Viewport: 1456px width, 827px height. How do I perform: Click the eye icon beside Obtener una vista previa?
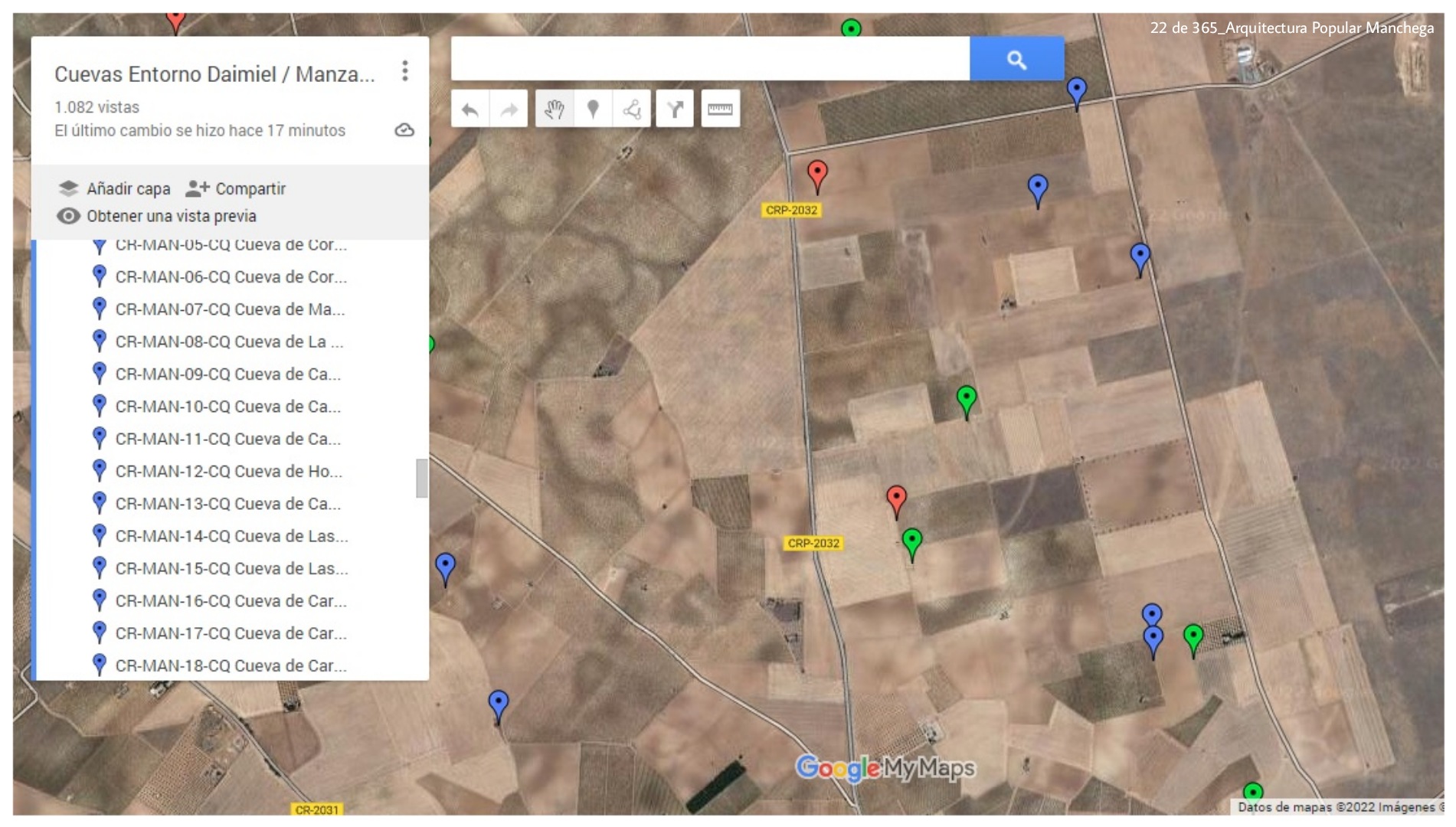68,216
